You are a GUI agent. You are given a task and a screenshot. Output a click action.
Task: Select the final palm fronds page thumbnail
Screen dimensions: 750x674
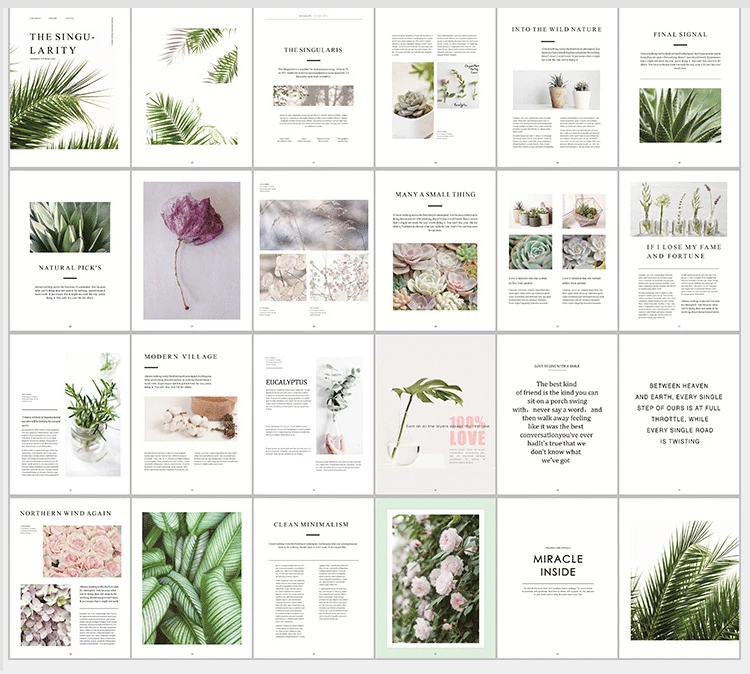pyautogui.click(x=679, y=578)
